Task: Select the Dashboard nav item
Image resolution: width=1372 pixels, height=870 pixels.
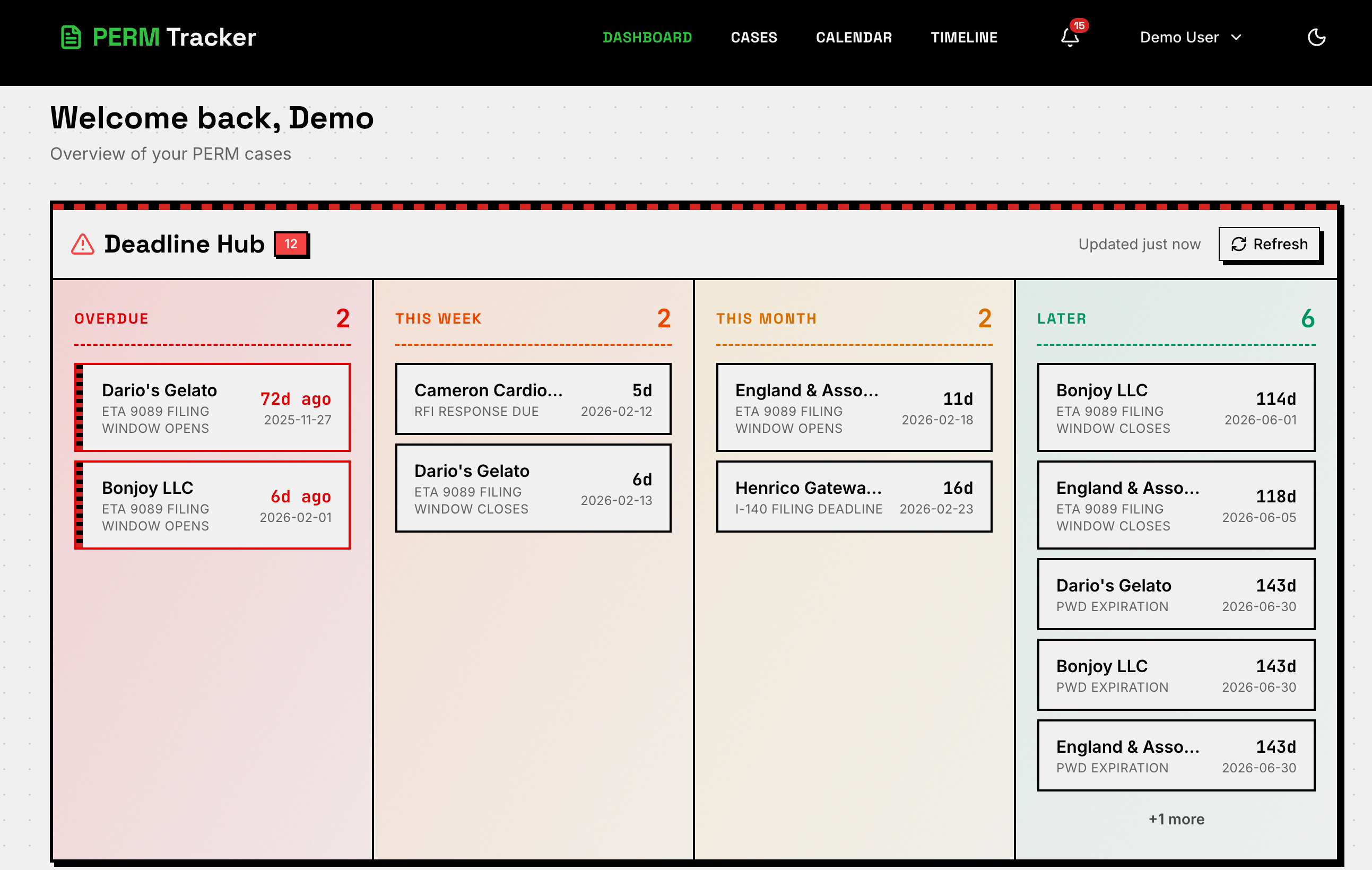Action: [648, 38]
